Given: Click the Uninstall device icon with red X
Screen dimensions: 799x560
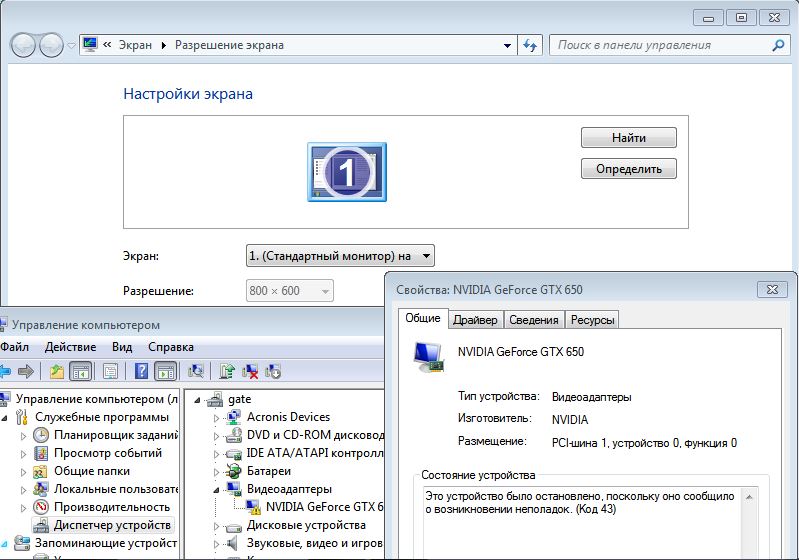Looking at the screenshot, I should (x=250, y=371).
